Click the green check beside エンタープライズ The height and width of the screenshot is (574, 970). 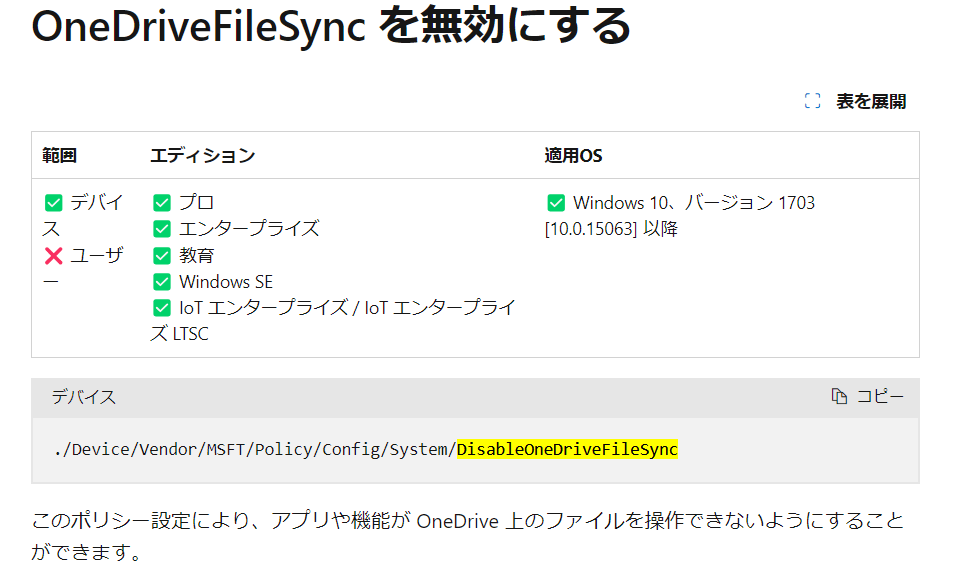[x=162, y=229]
